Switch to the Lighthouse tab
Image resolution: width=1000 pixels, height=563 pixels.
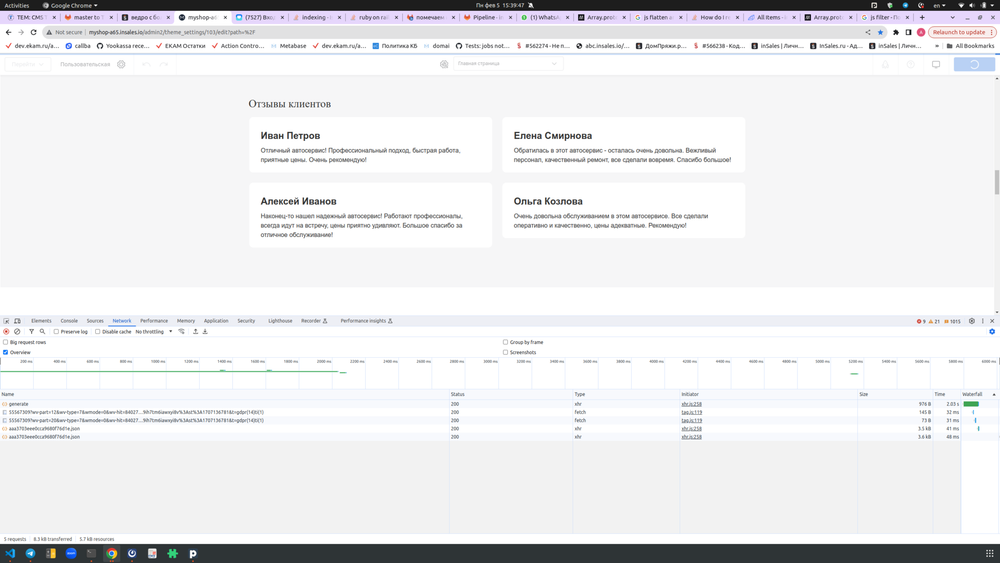pos(280,321)
